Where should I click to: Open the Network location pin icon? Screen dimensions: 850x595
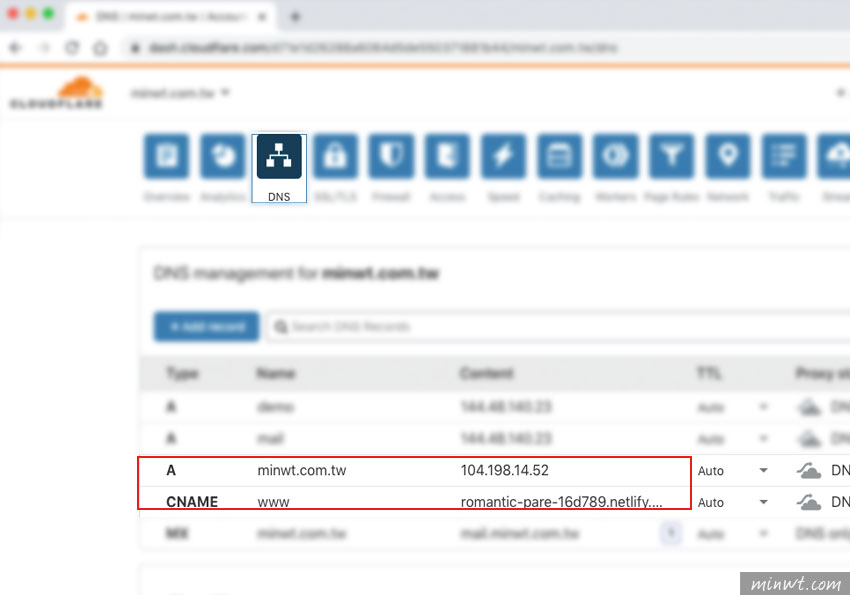[728, 157]
